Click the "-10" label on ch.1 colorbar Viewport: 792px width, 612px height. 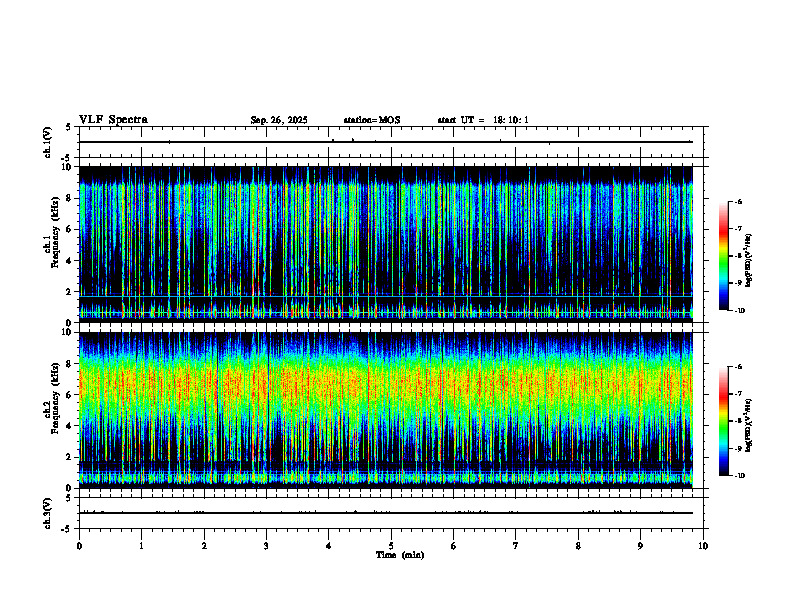pos(740,311)
